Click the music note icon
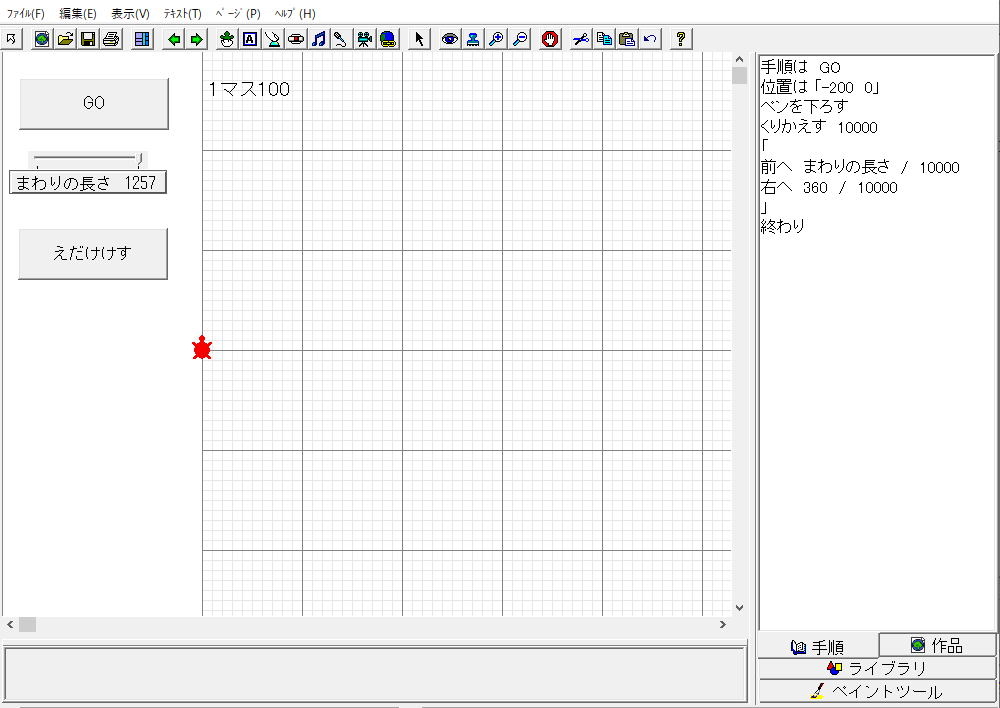Image resolution: width=1000 pixels, height=708 pixels. 318,39
